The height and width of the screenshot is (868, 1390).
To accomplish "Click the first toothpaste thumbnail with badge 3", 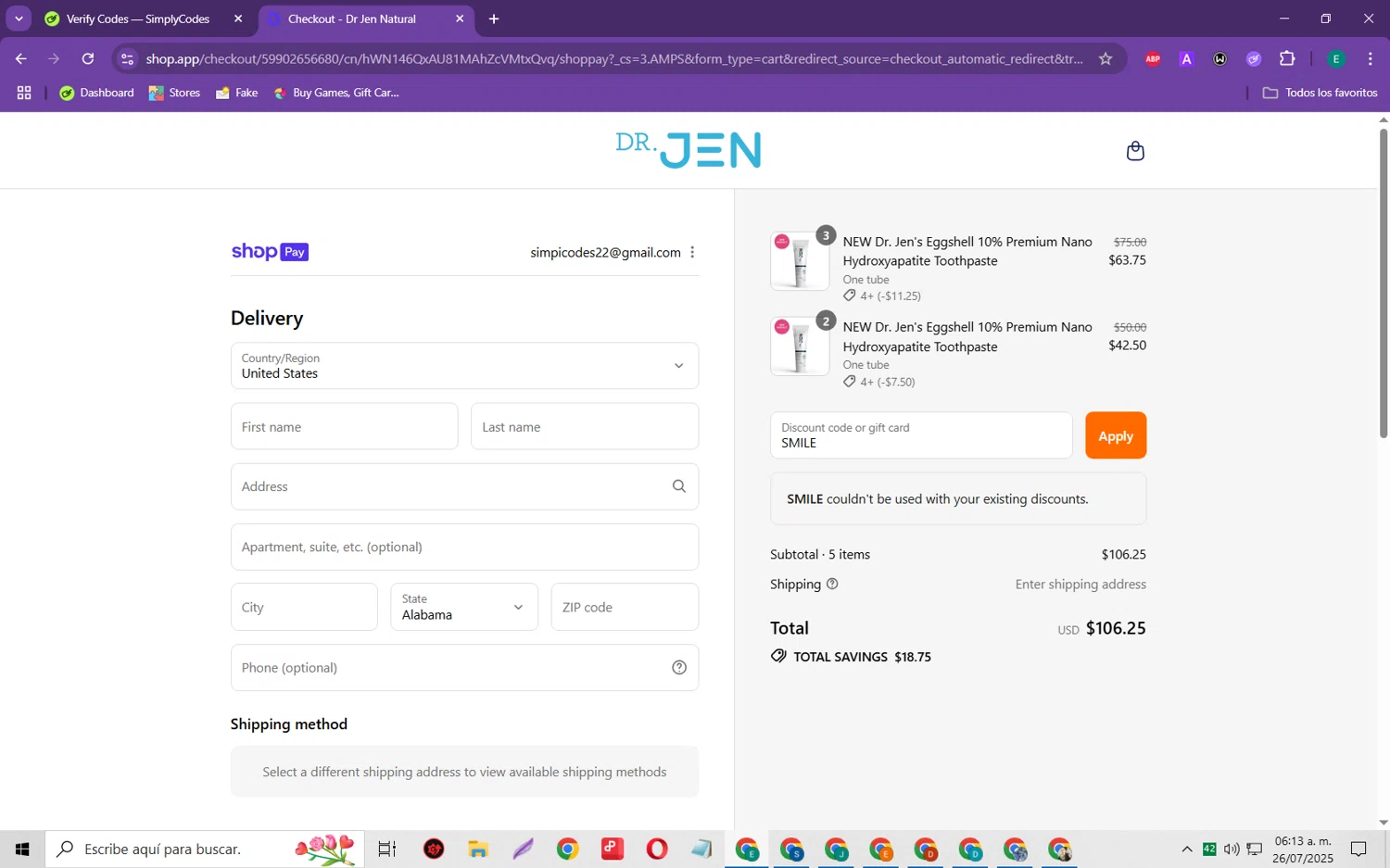I will 800,260.
